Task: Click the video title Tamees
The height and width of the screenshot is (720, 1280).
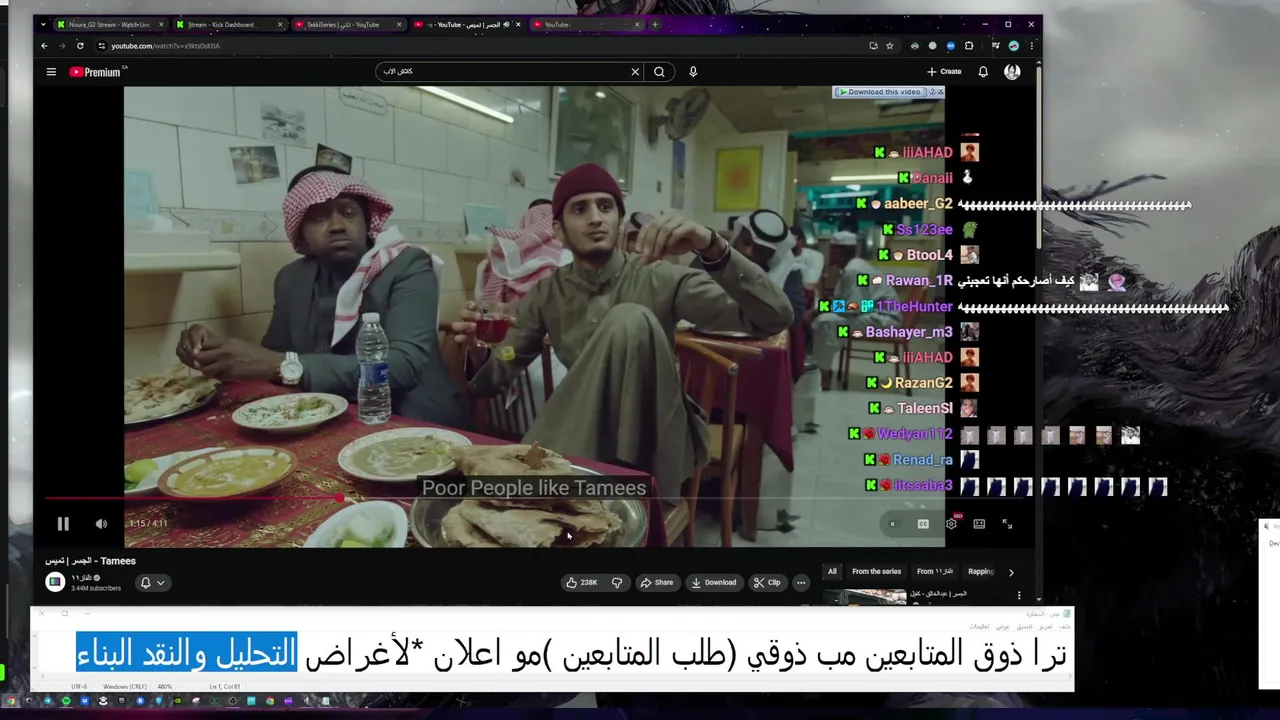Action: 90,561
